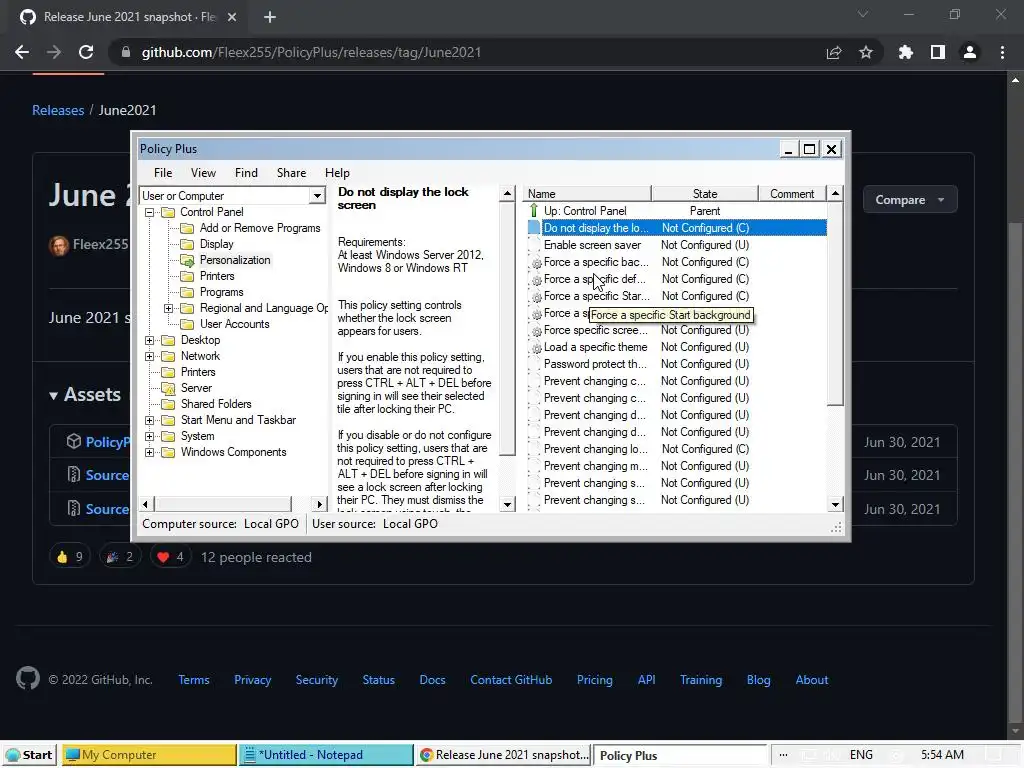
Task: Reload the GitHub page
Action: (x=86, y=52)
